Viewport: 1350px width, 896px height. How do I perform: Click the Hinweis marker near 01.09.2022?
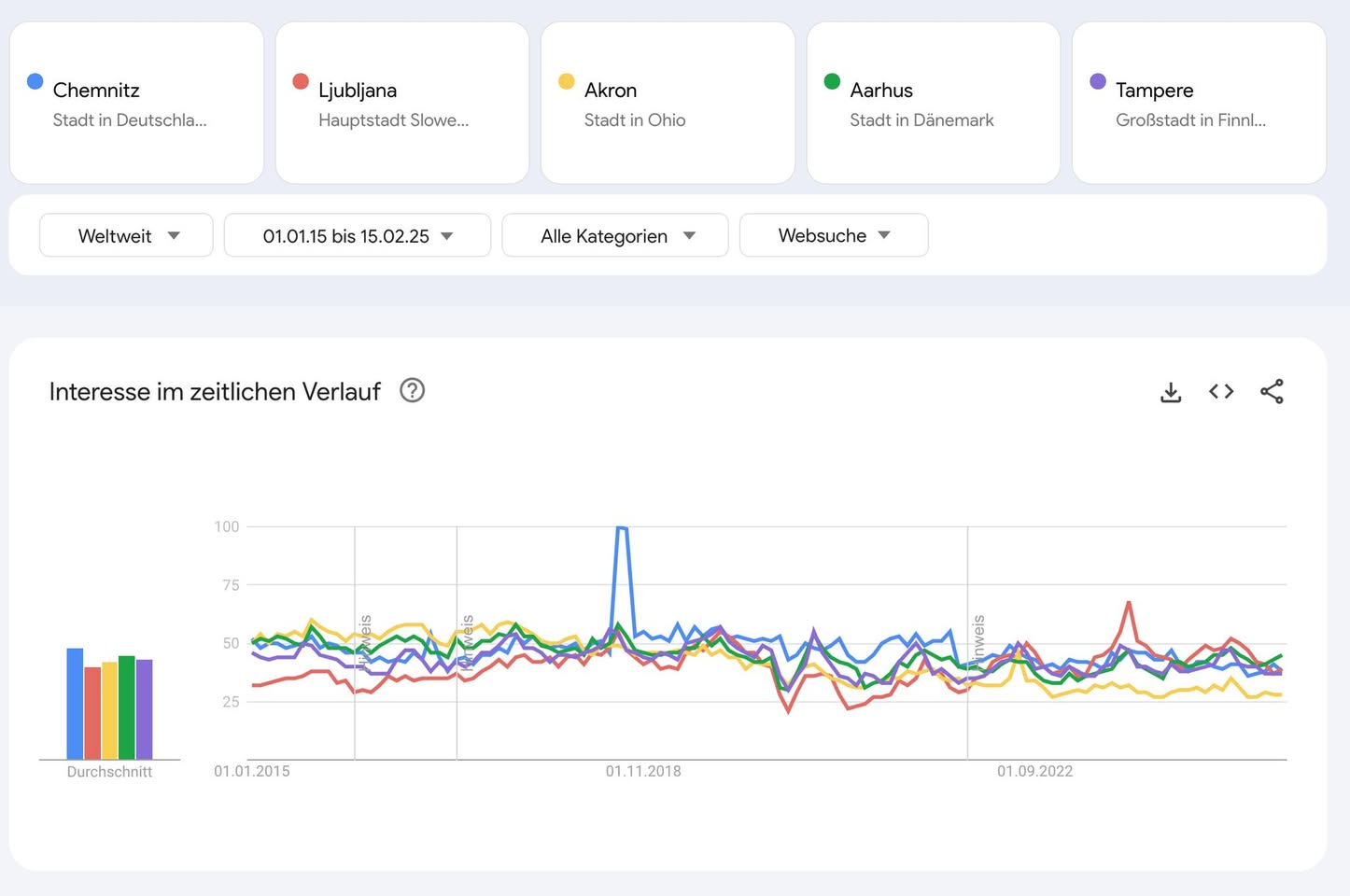pos(978,642)
